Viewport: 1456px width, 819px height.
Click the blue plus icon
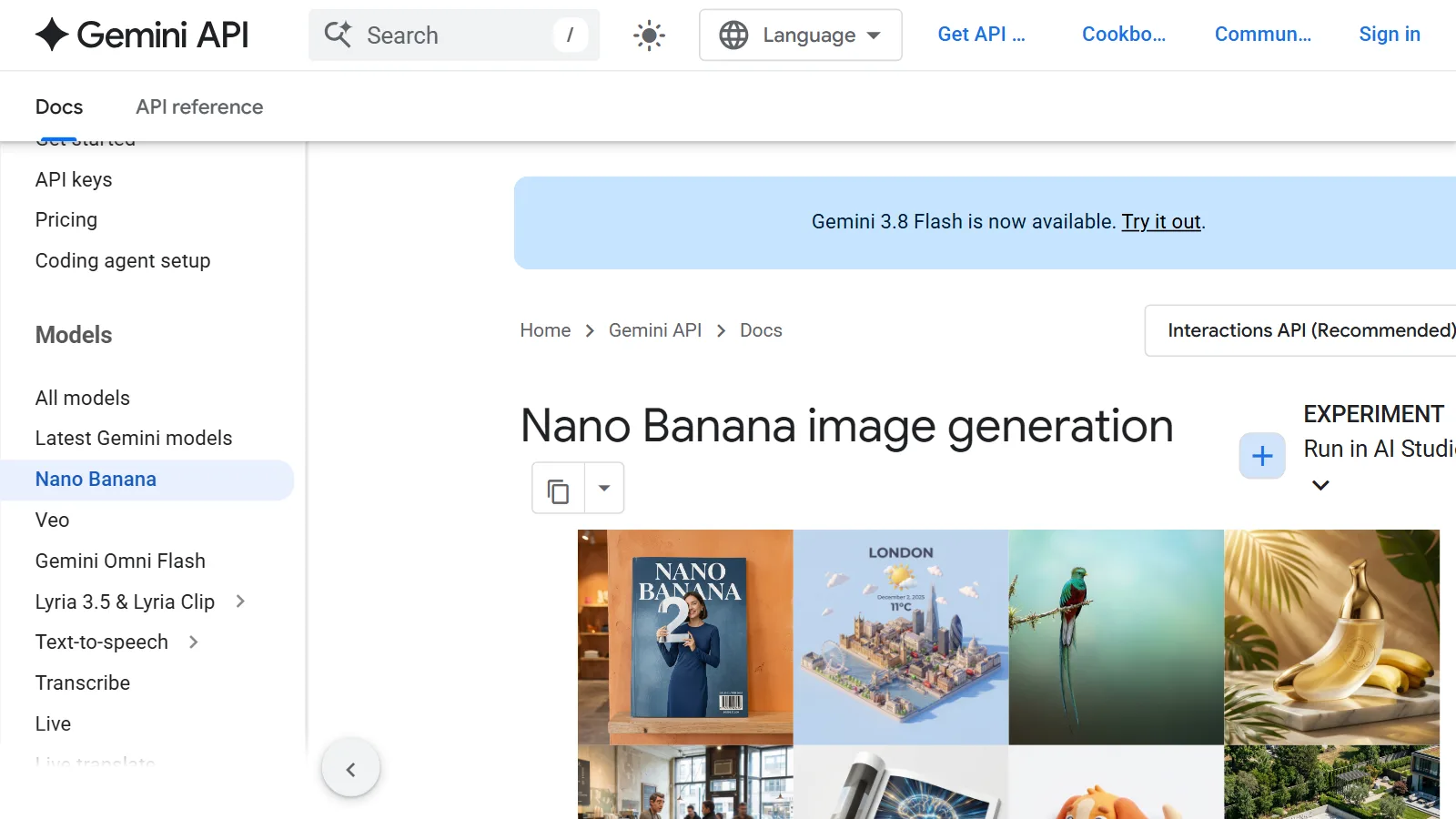pos(1262,456)
